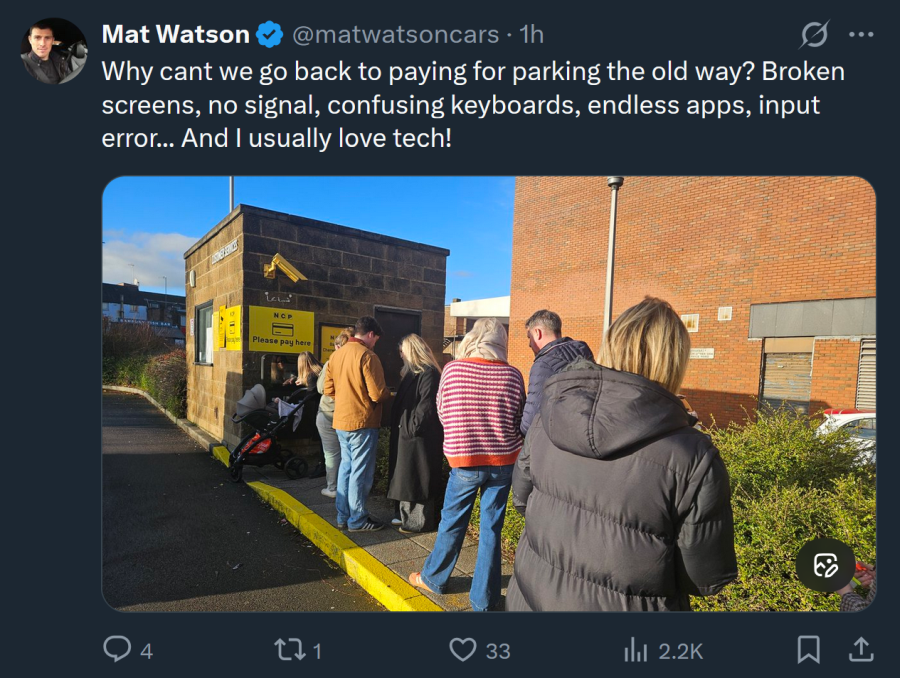Click the Grok explain icon
Image resolution: width=900 pixels, height=678 pixels.
point(815,34)
